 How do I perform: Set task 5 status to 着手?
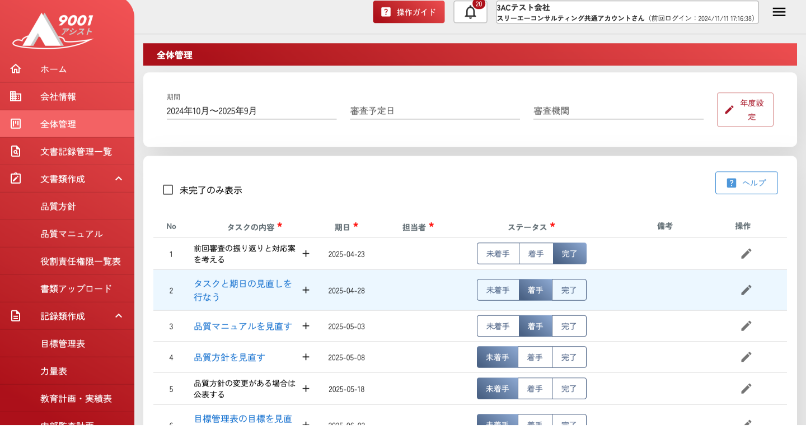535,389
